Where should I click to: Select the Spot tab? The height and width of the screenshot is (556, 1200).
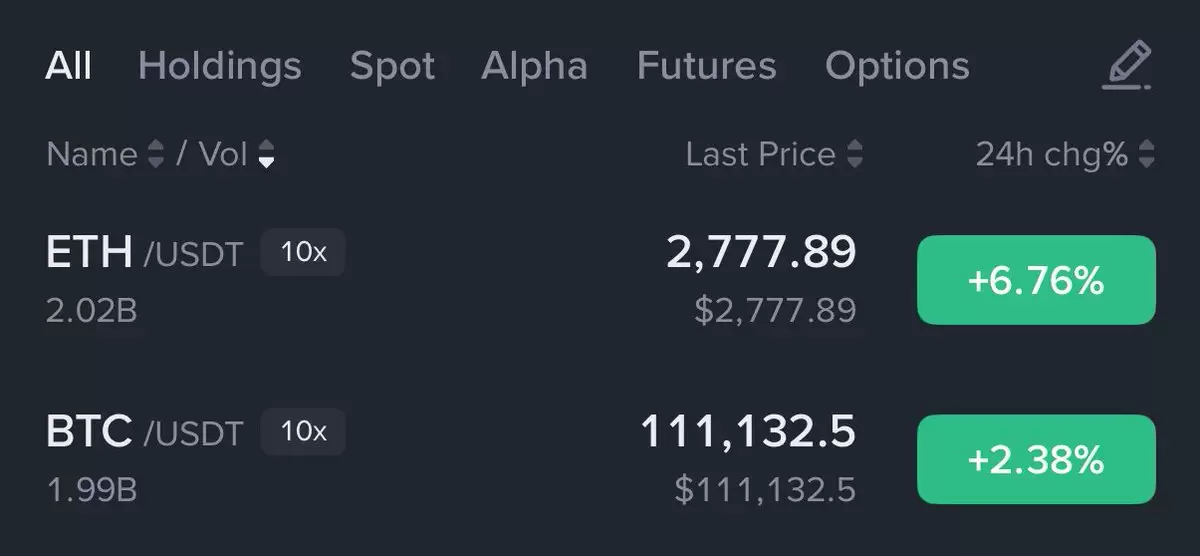[392, 68]
